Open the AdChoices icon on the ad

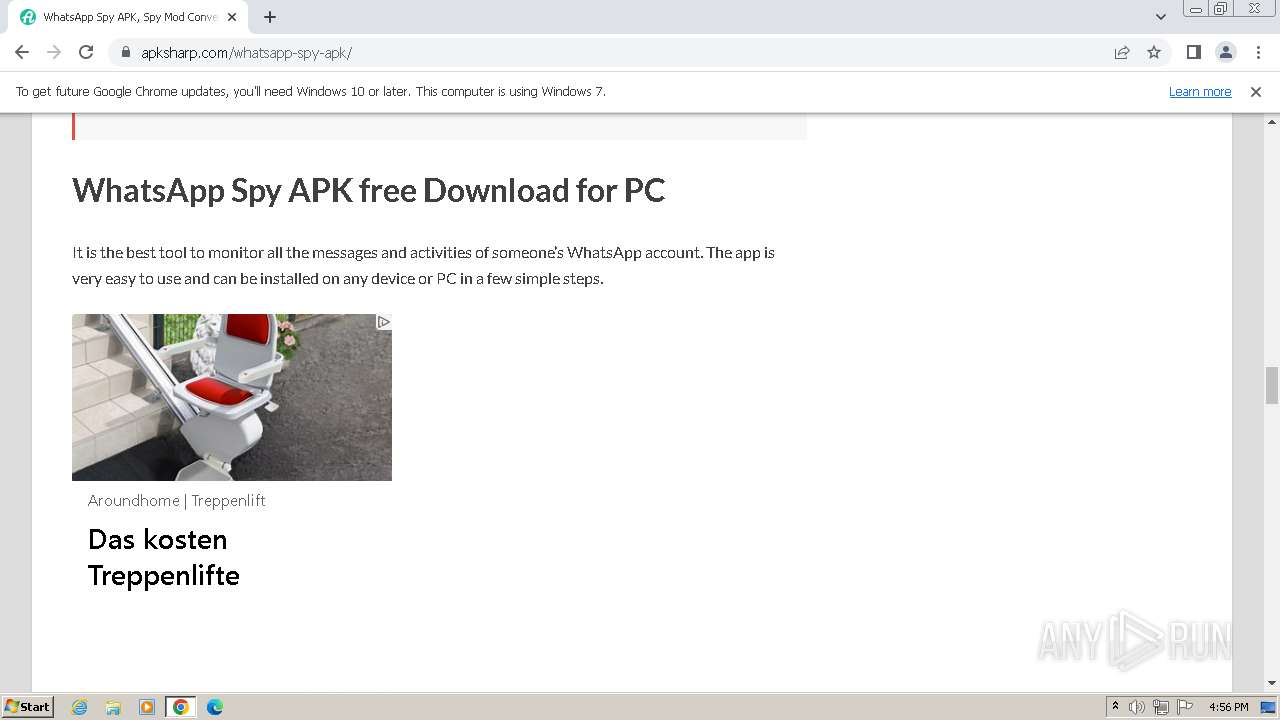pyautogui.click(x=383, y=322)
